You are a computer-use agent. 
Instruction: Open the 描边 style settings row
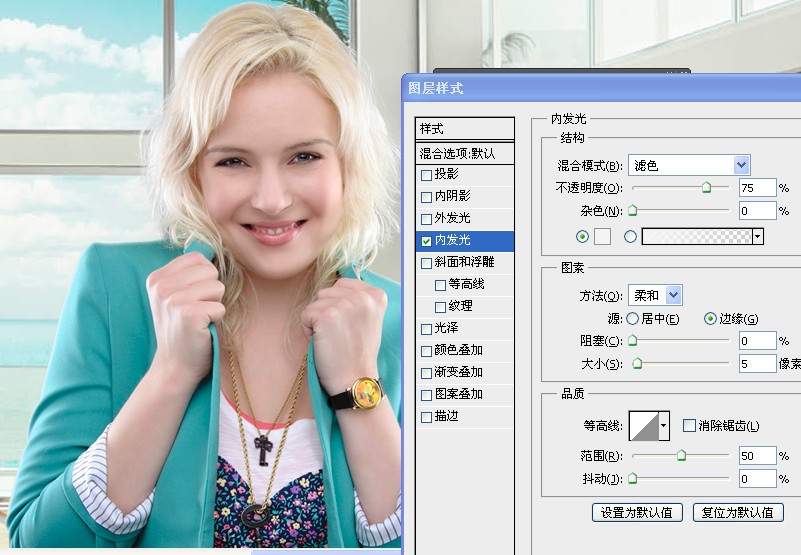[465, 417]
